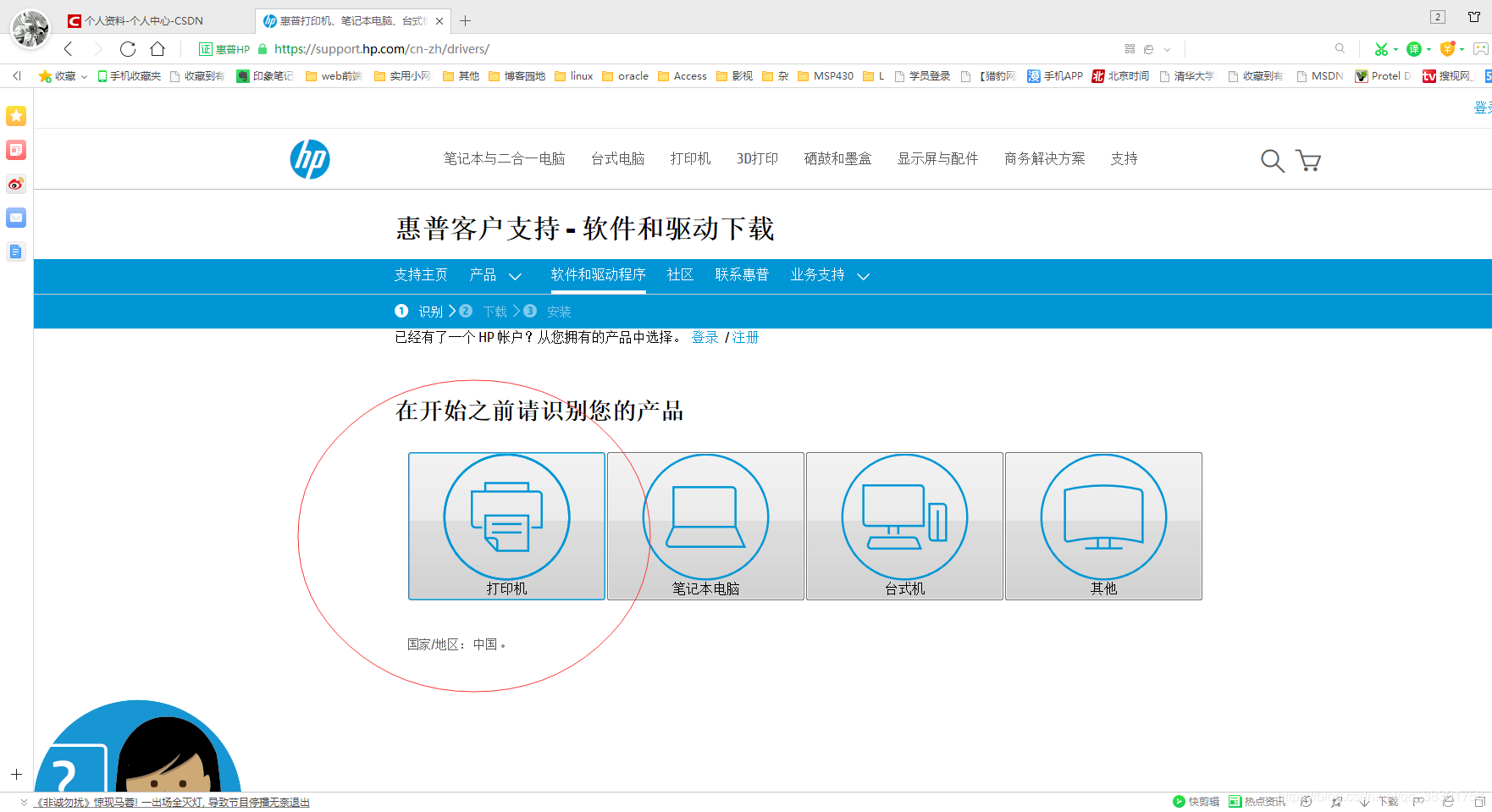Open the dropdown arrow beside the scissors icon

[1395, 49]
